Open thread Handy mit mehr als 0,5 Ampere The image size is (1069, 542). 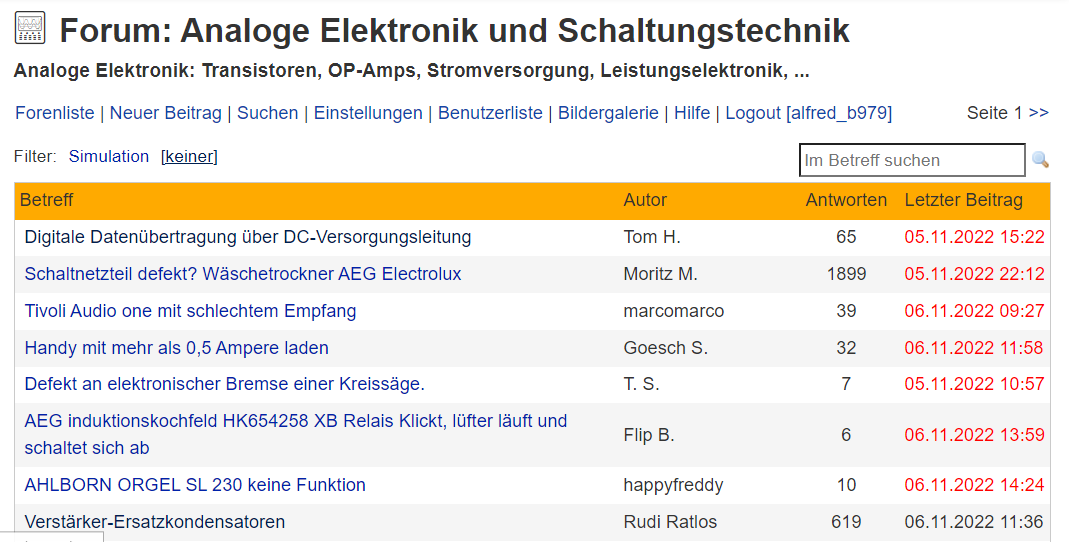(177, 348)
